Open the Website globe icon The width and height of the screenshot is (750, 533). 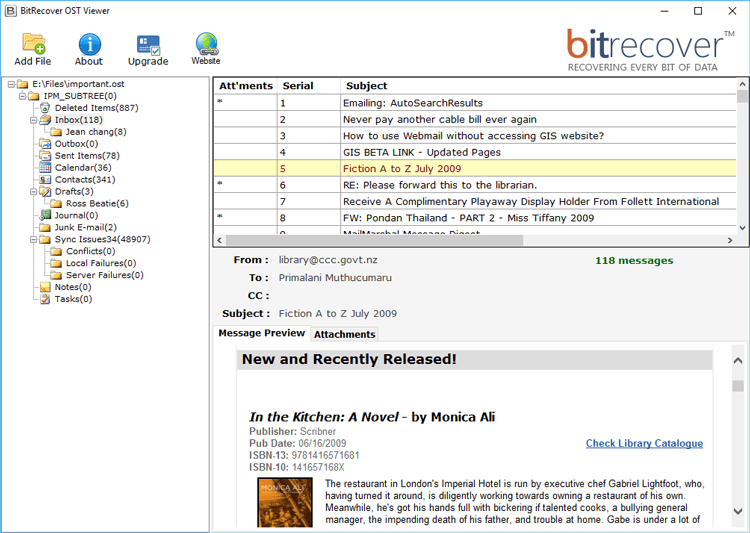(206, 43)
